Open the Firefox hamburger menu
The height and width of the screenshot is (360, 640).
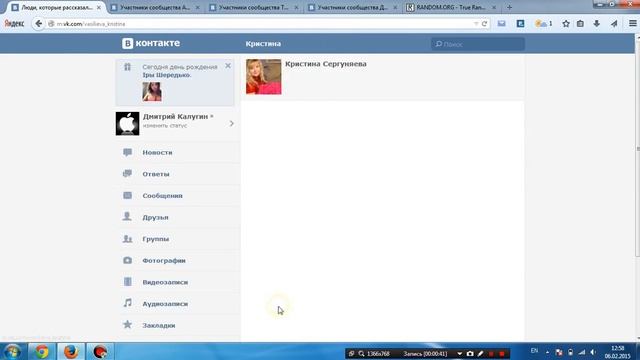632,24
